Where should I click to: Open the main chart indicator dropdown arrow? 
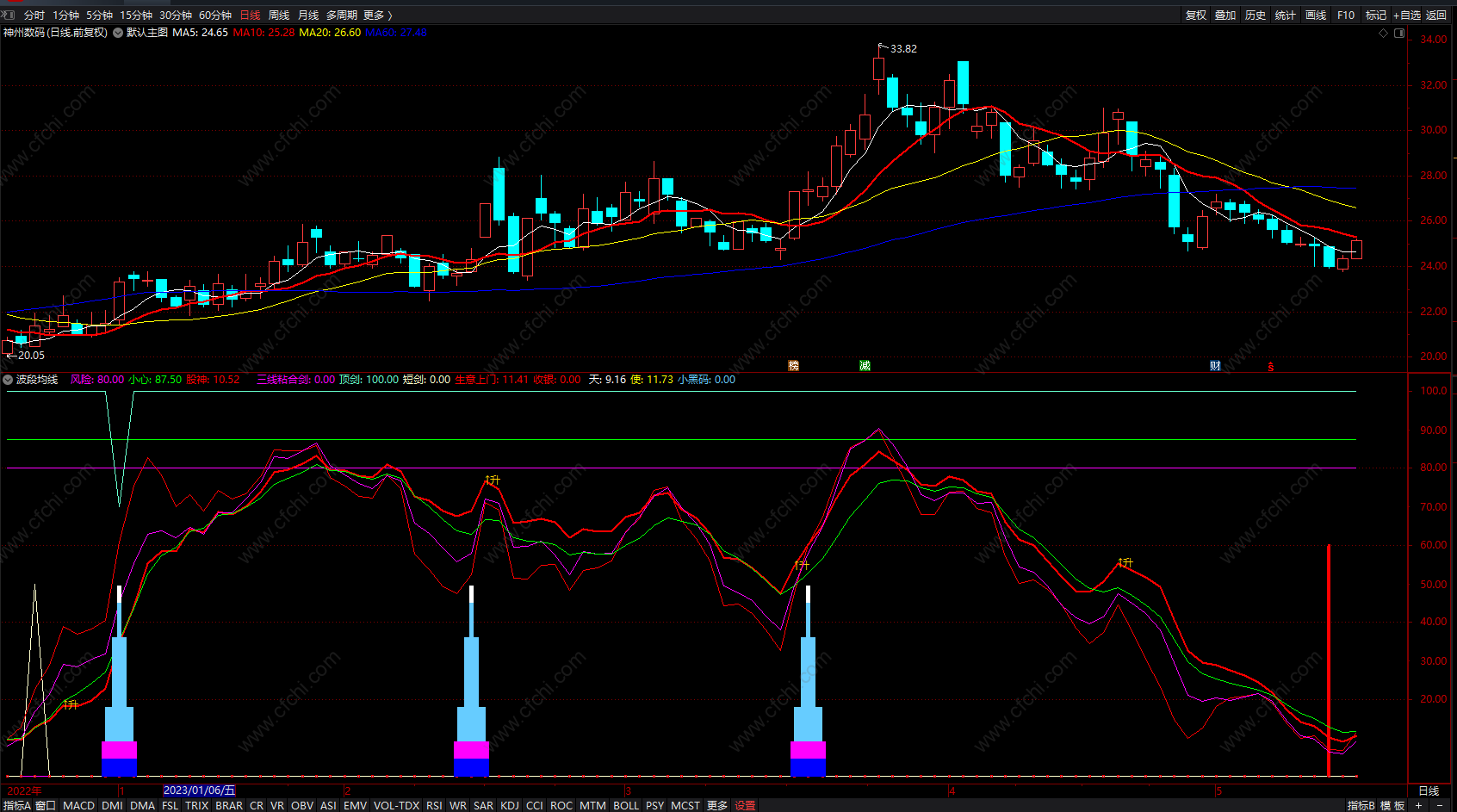pos(118,33)
